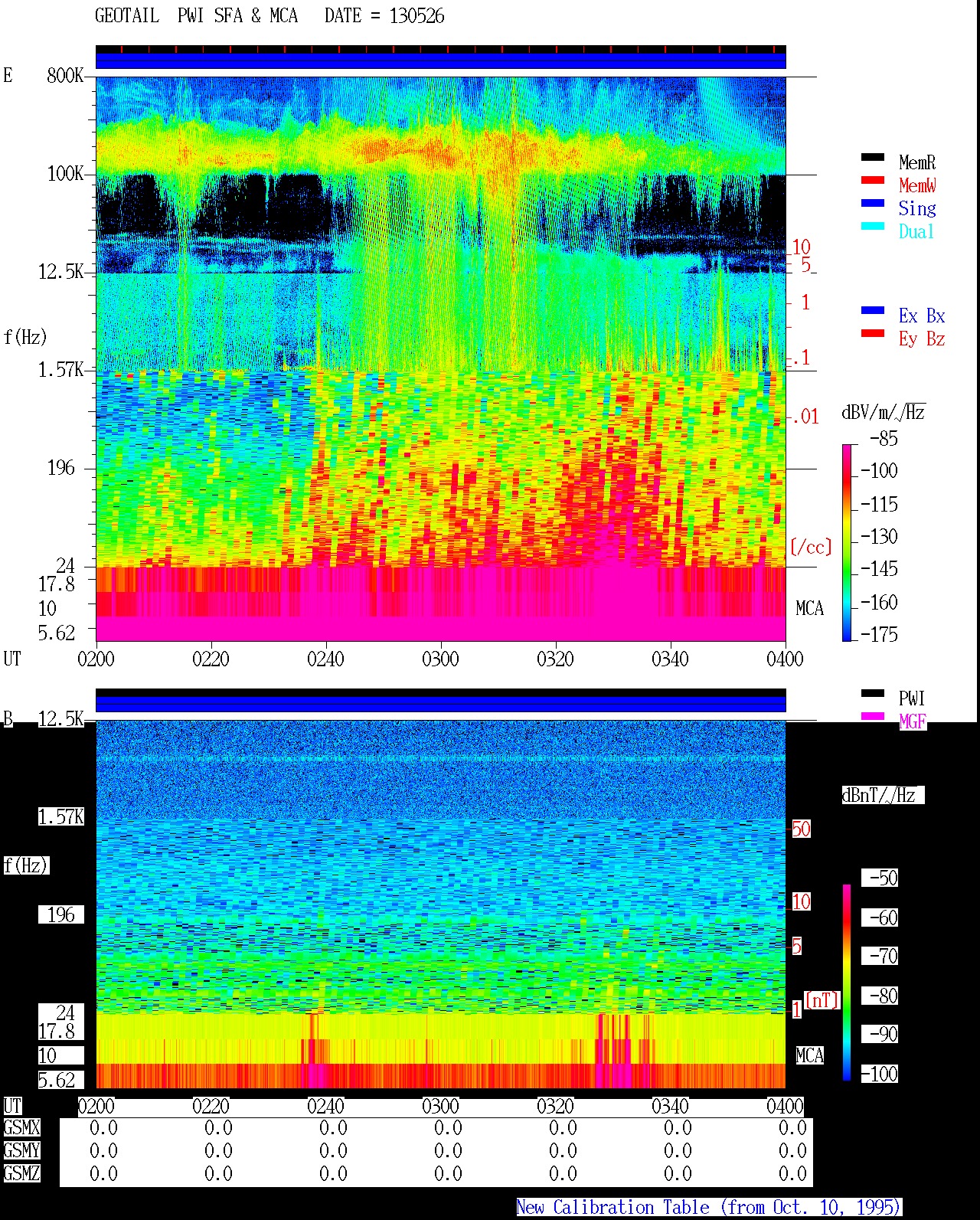The width and height of the screenshot is (980, 1220).
Task: Click the red MemW legend swatch
Action: pos(873,180)
